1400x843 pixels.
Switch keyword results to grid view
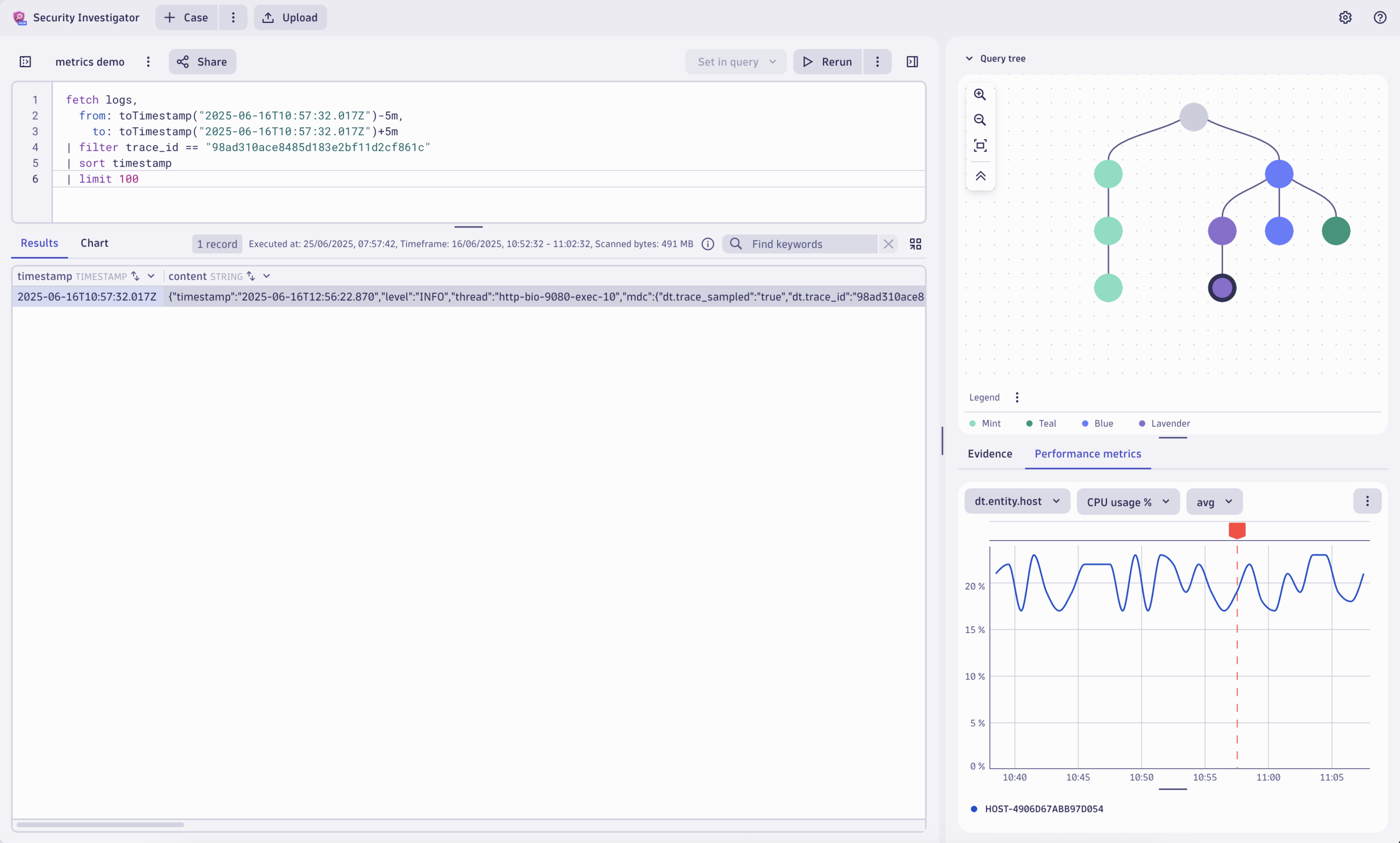[915, 243]
